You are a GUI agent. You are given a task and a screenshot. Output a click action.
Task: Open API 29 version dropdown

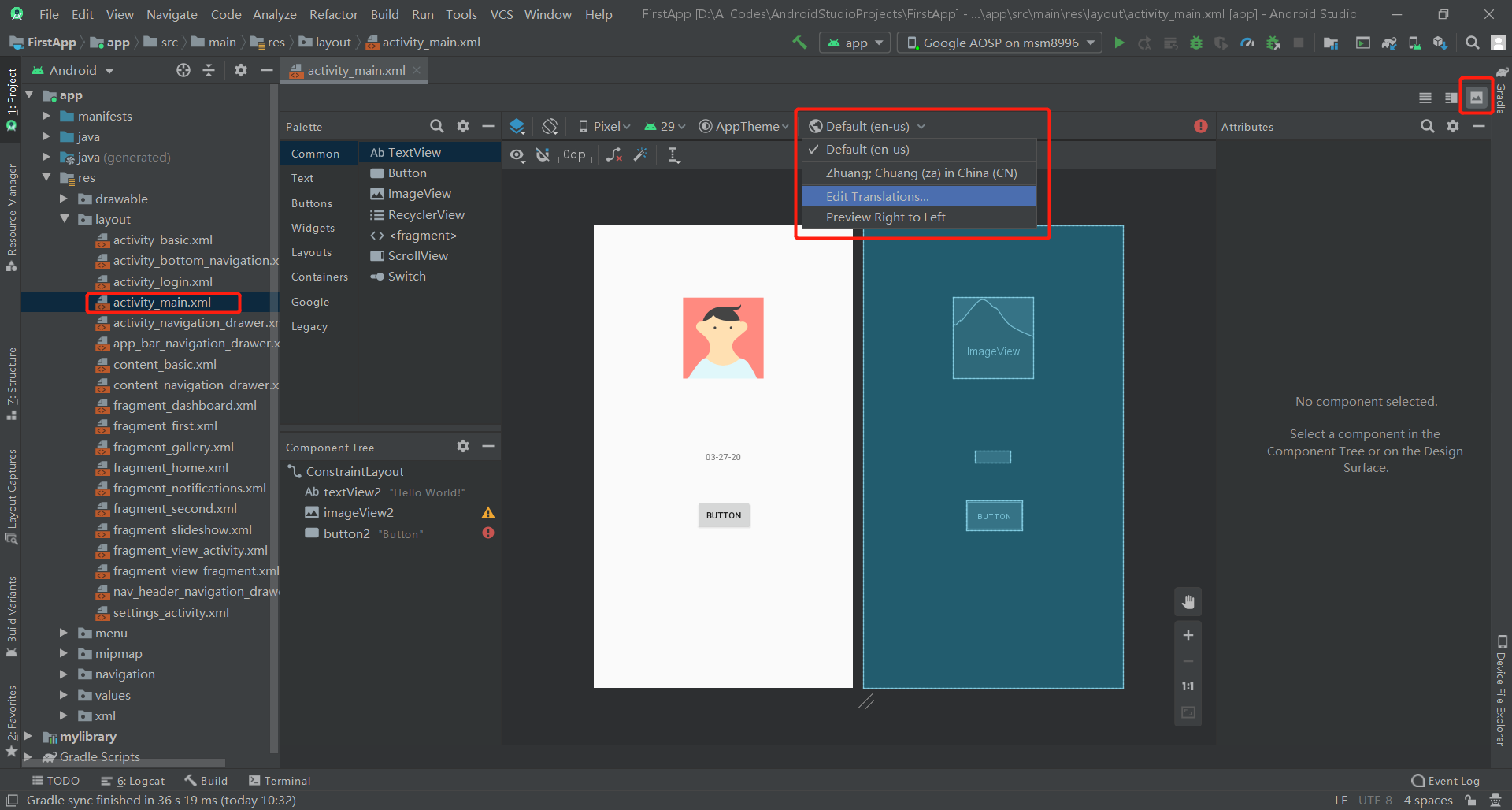tap(665, 126)
